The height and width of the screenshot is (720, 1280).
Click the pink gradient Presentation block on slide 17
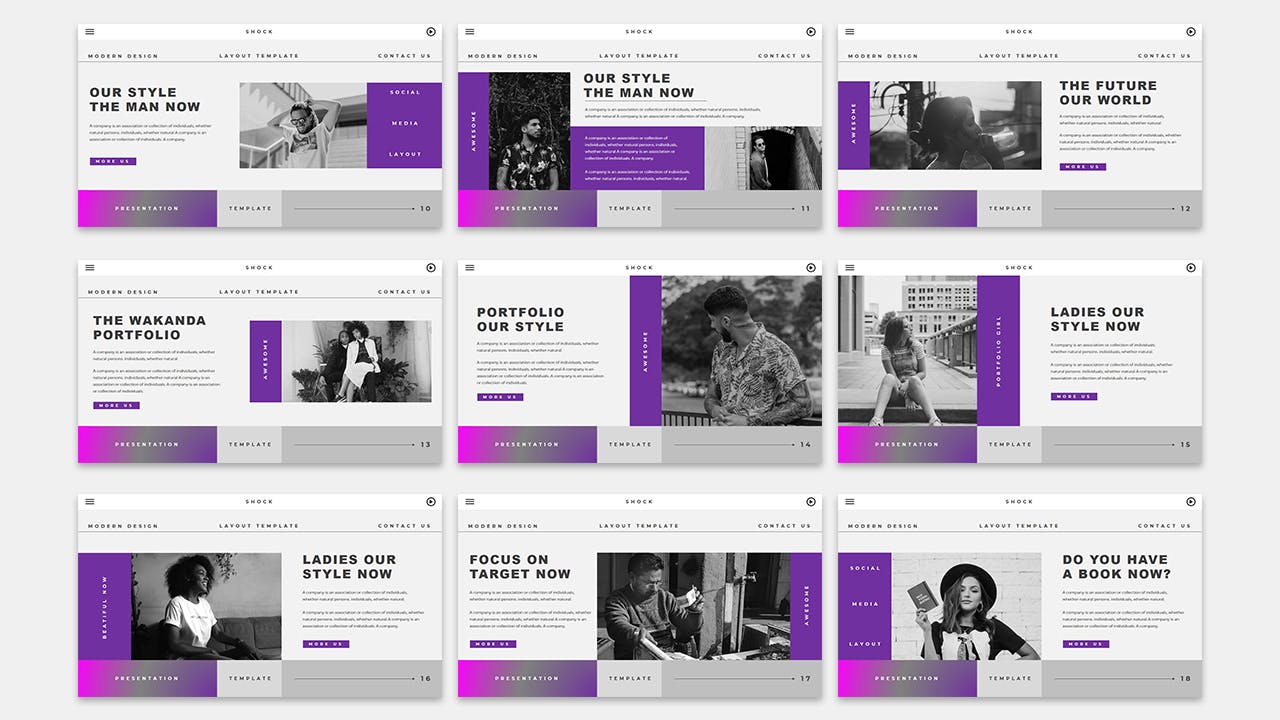[527, 678]
